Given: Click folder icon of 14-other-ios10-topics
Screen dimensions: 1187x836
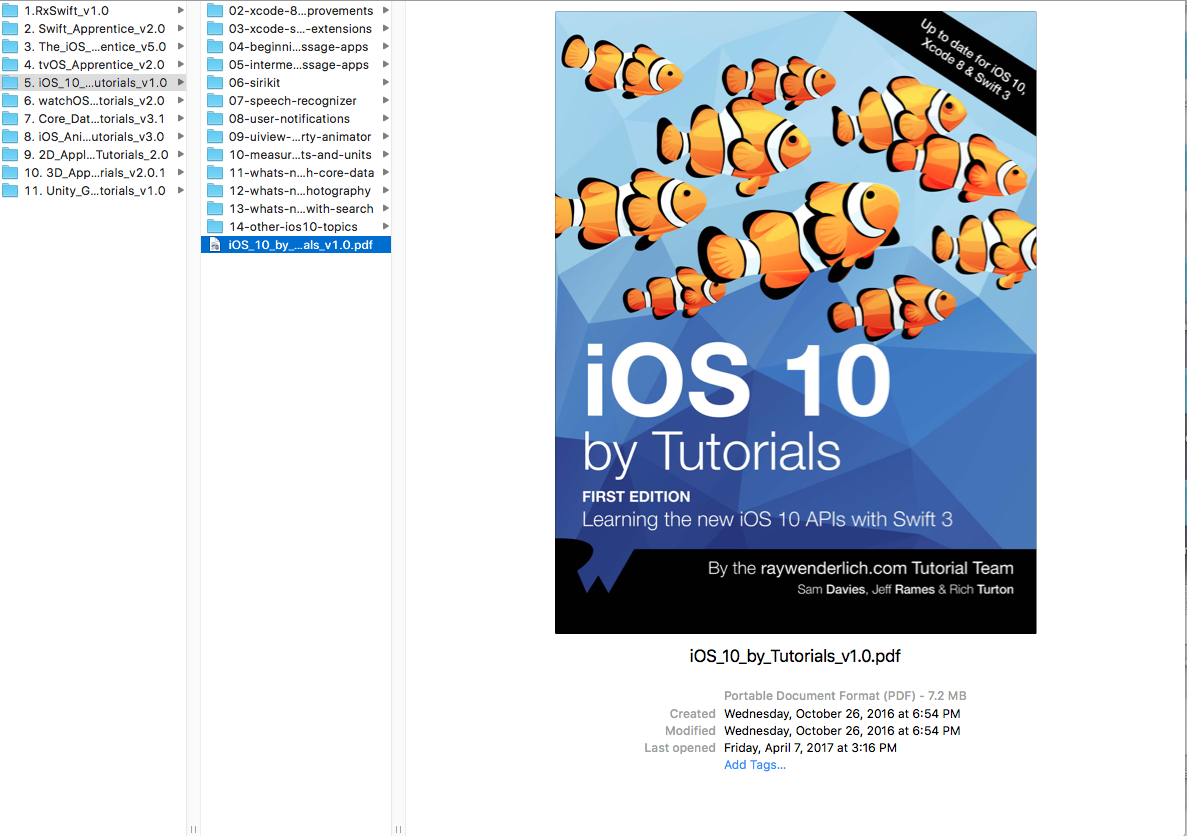Looking at the screenshot, I should point(215,226).
